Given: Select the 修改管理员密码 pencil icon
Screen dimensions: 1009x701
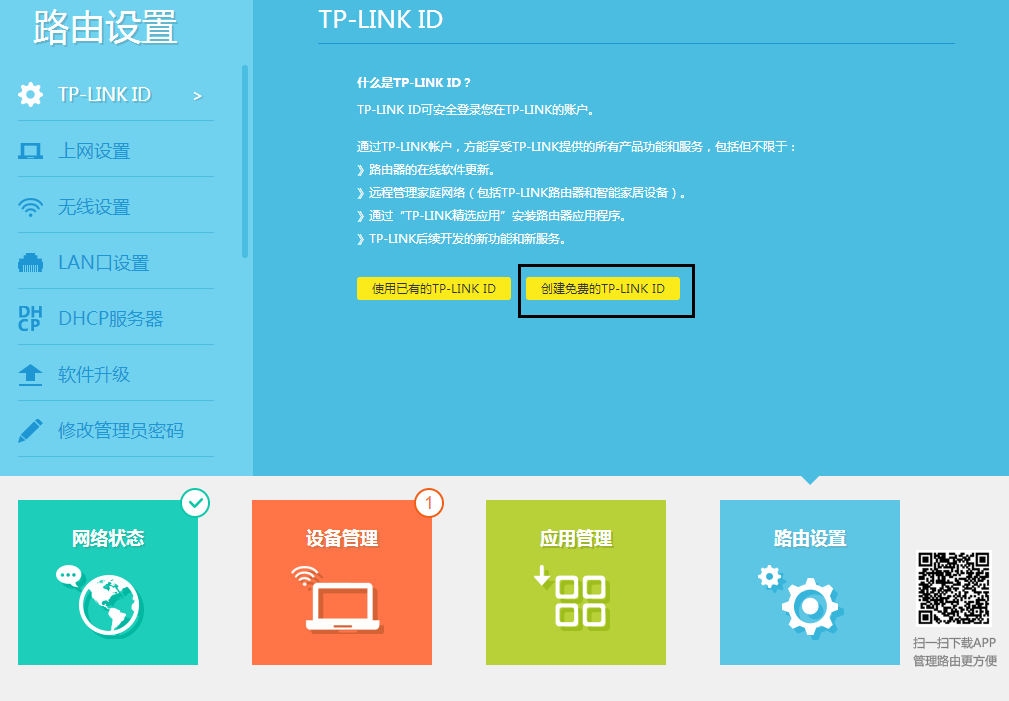Looking at the screenshot, I should coord(31,429).
